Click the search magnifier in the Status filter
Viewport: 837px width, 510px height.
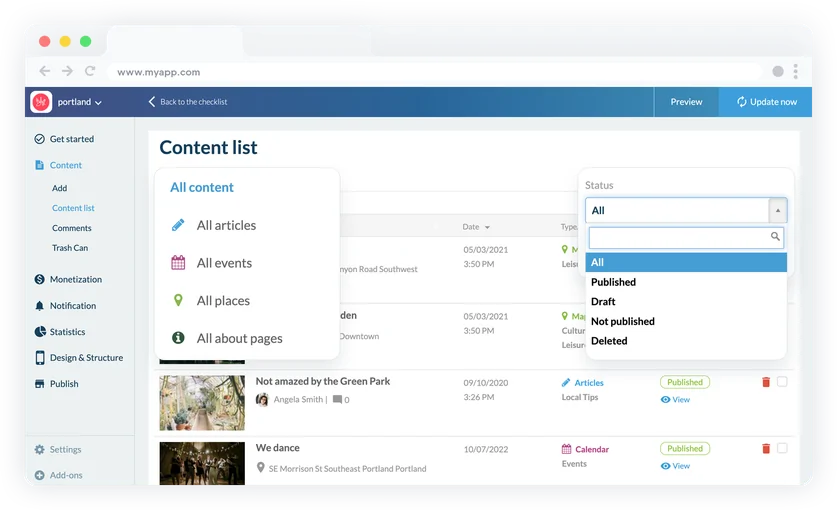click(775, 237)
